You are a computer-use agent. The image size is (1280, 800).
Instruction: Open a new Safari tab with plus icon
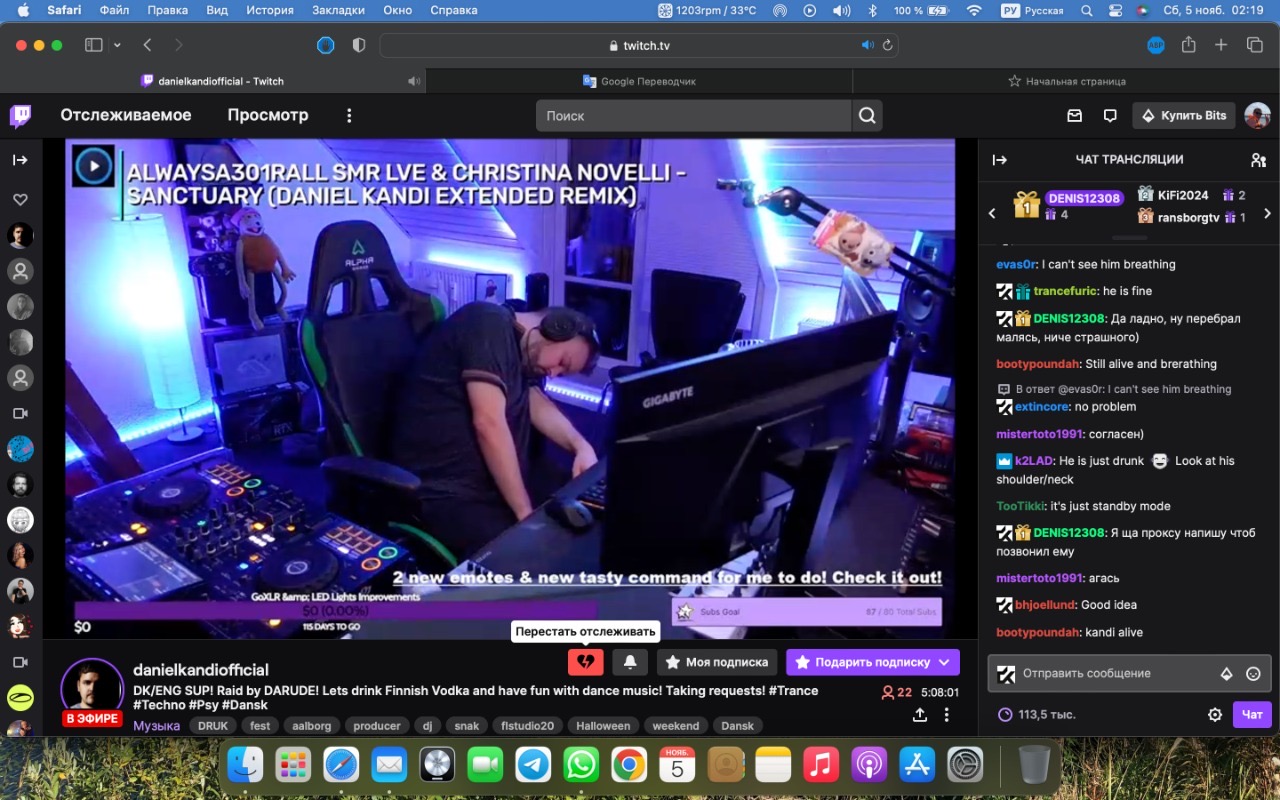[x=1221, y=45]
